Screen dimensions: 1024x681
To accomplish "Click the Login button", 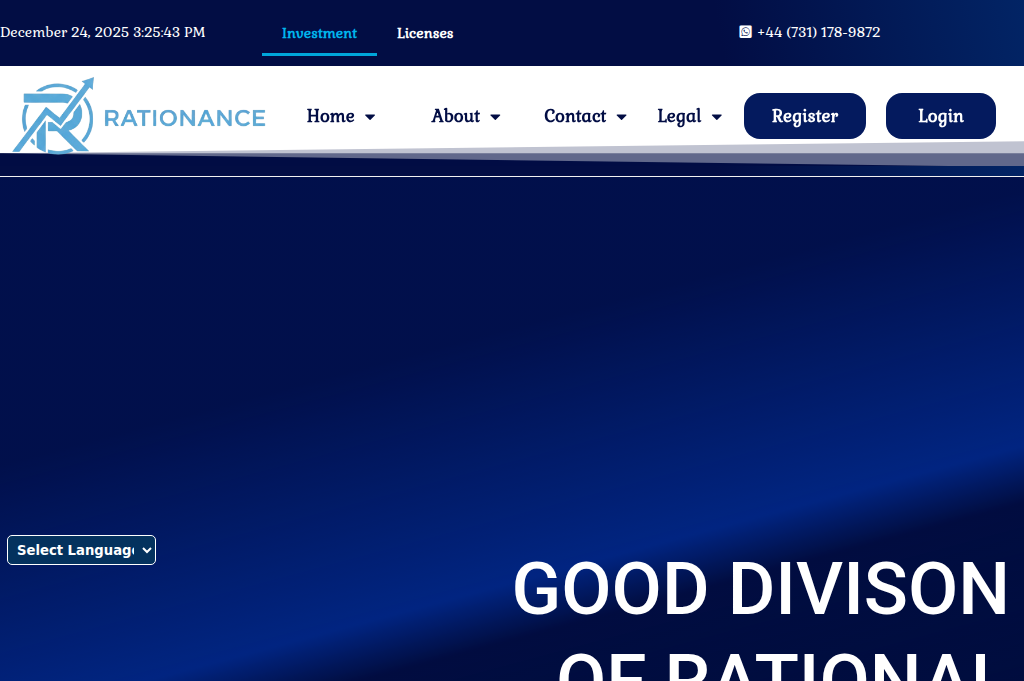I will (x=940, y=116).
